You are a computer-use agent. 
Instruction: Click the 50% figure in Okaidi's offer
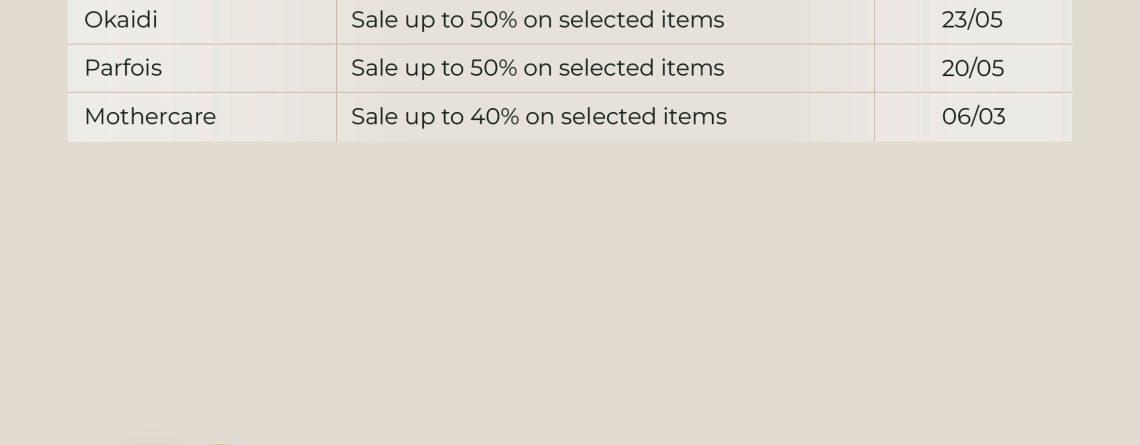(x=493, y=20)
